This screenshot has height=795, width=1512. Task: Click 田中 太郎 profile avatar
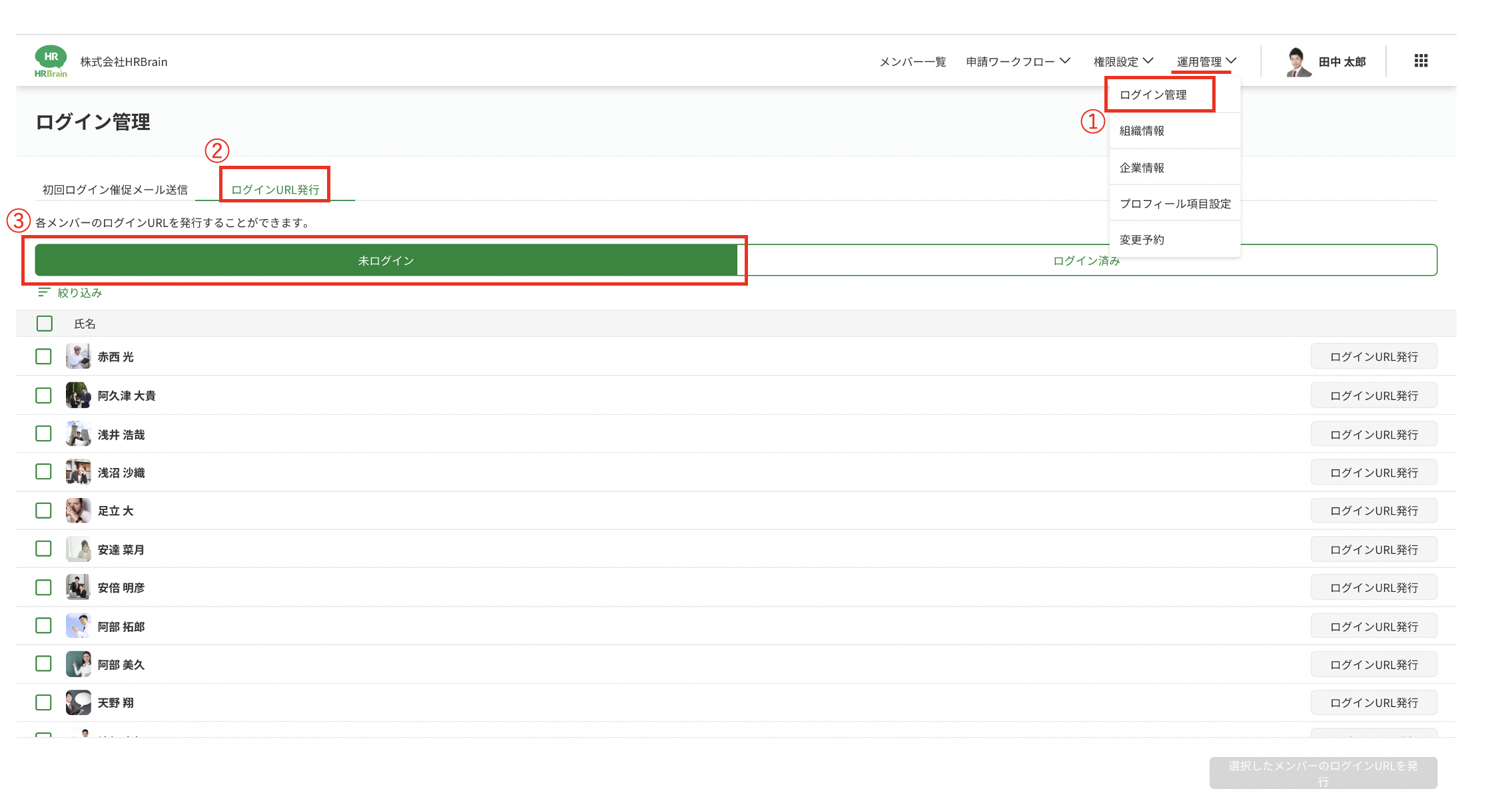1296,62
